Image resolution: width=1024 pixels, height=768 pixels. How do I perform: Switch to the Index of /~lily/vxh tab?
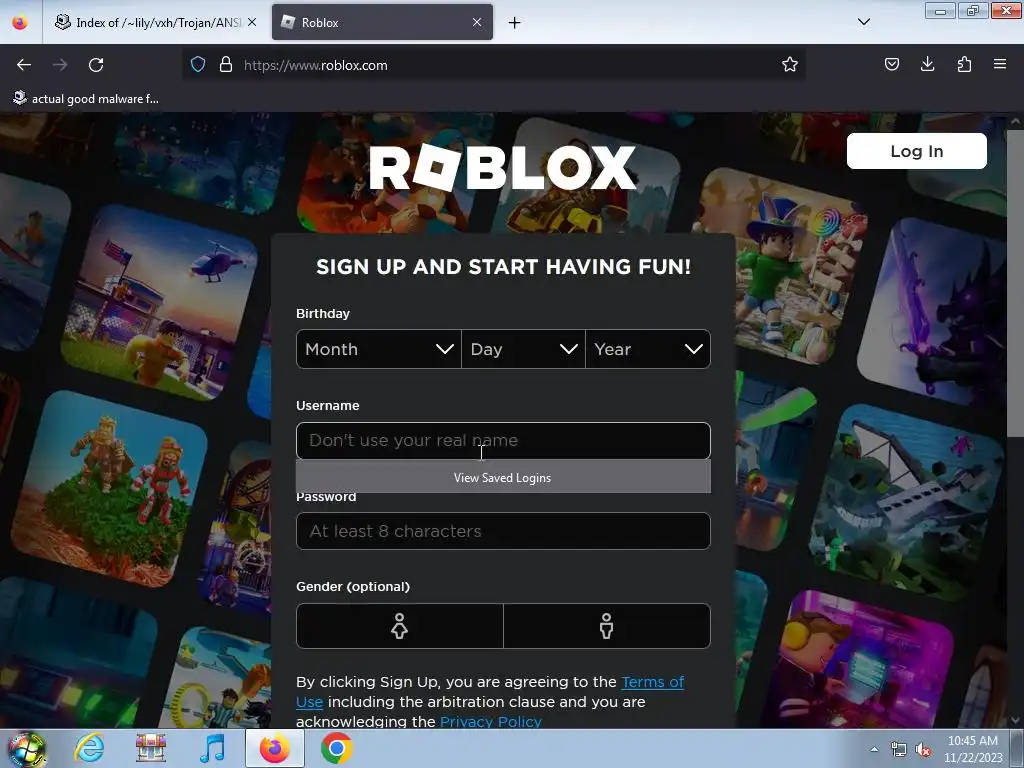(154, 23)
